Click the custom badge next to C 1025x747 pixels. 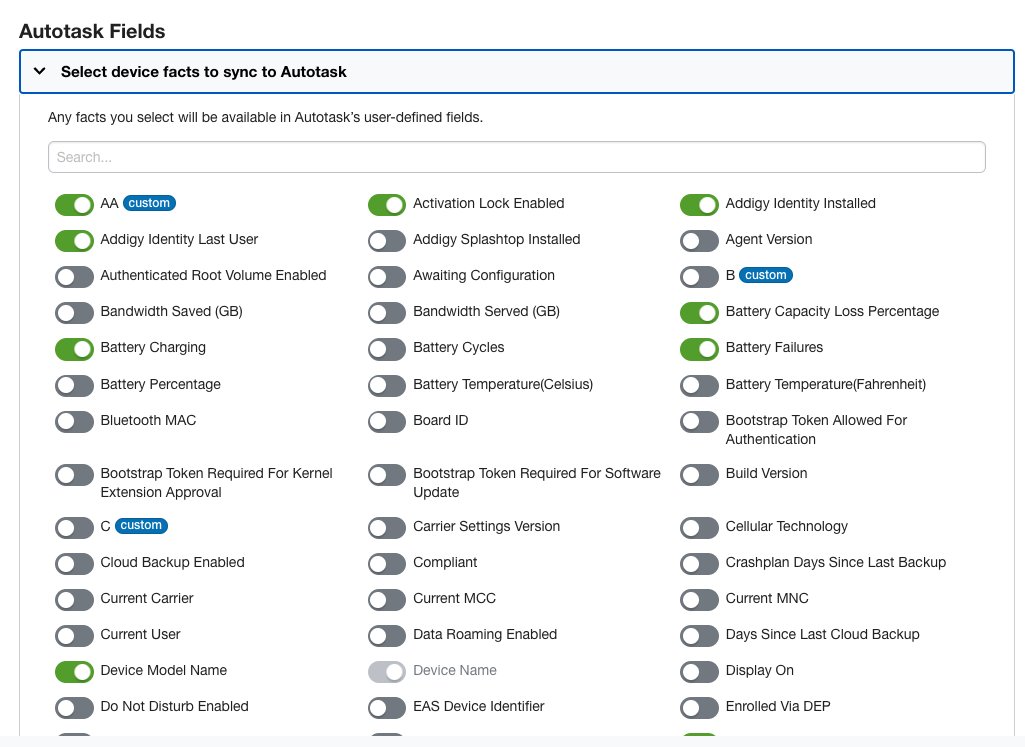[x=141, y=525]
